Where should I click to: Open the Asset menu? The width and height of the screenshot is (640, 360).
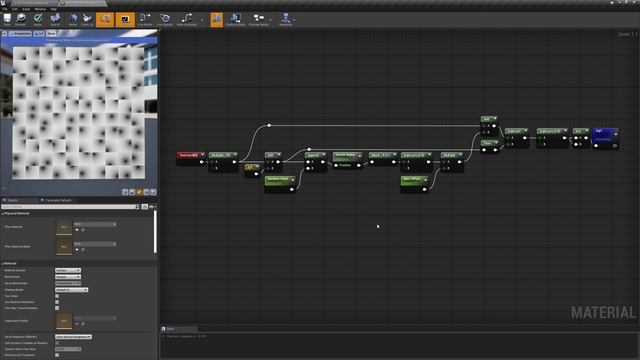tap(26, 9)
